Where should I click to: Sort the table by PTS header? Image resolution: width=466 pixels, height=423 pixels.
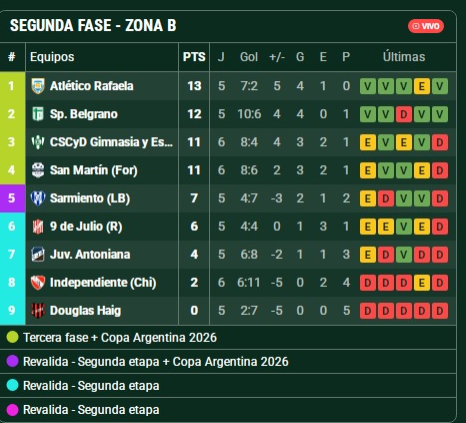click(194, 57)
